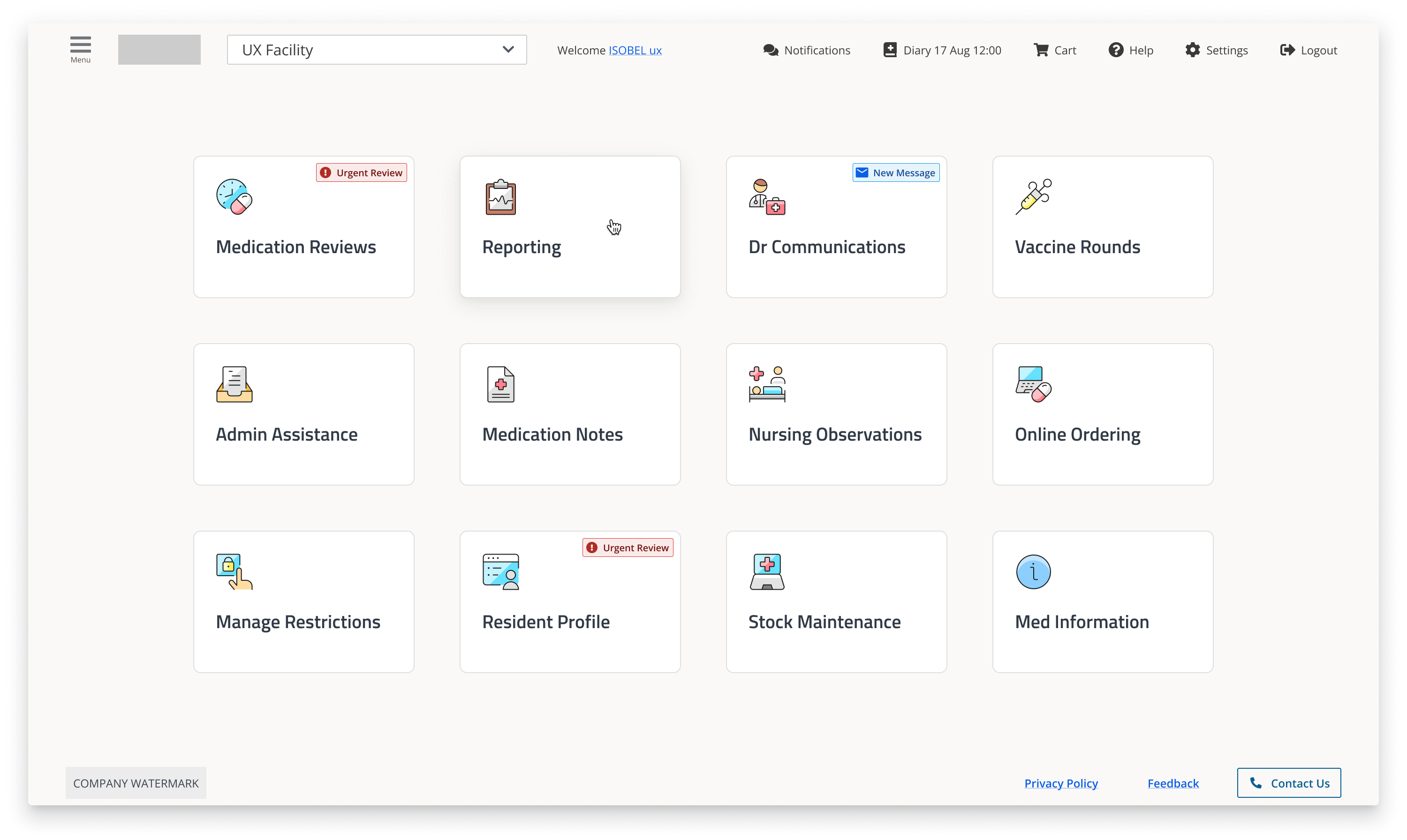Open the Dr Communications card title
Viewport: 1407px width, 840px height.
(827, 247)
